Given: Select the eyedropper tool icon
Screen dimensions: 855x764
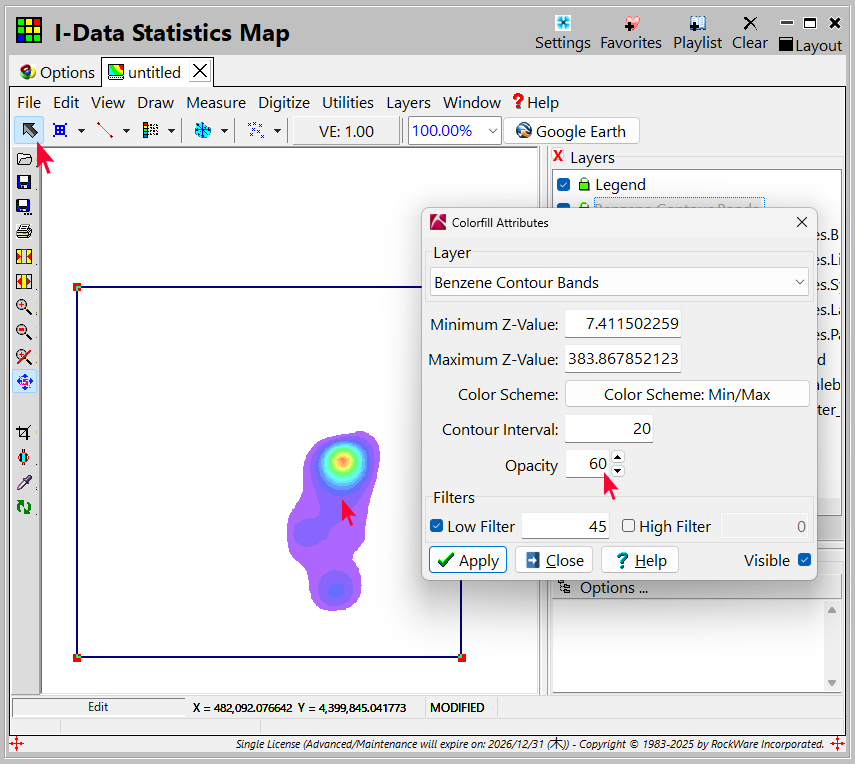Looking at the screenshot, I should (25, 482).
